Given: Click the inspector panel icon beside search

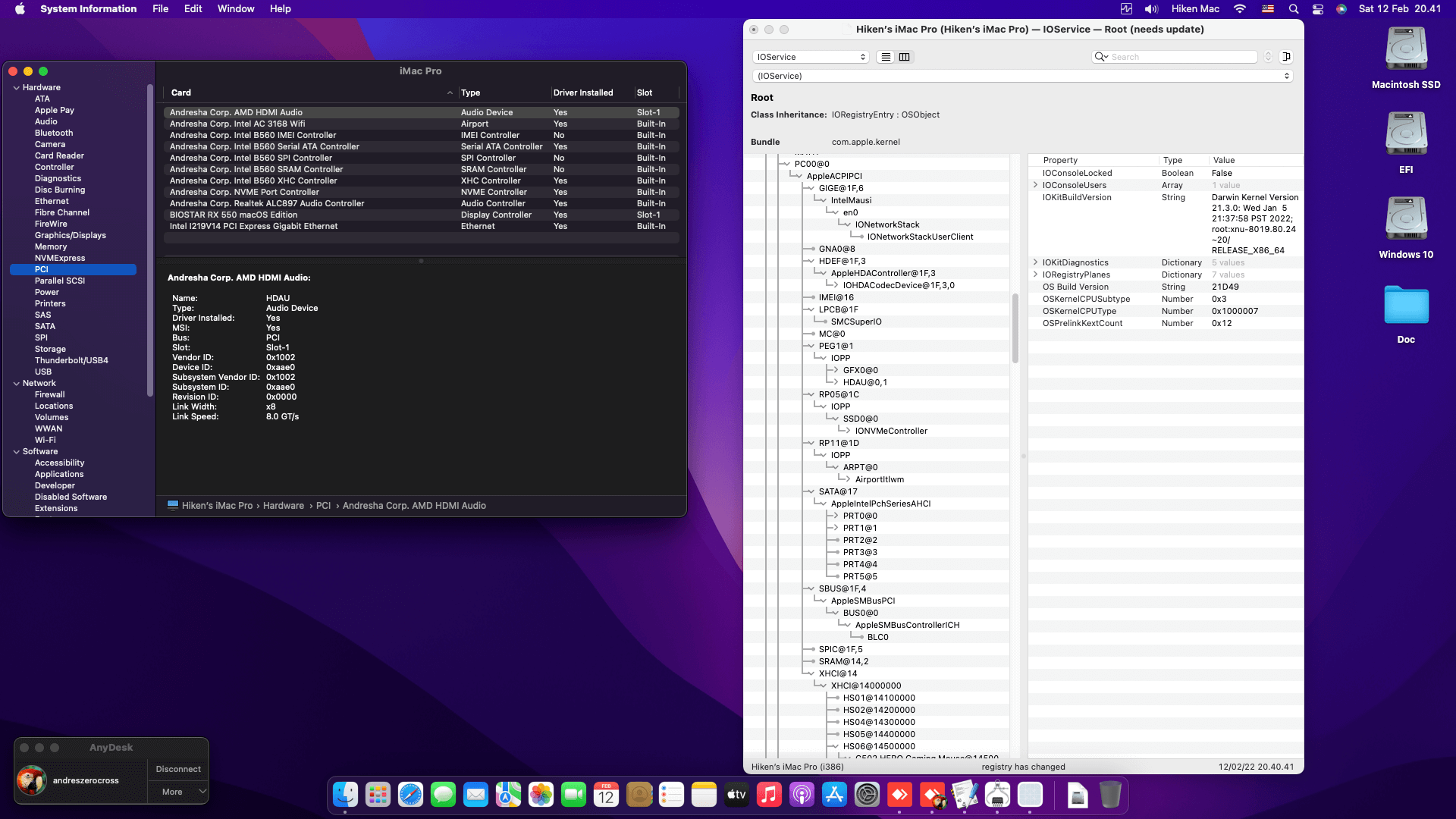Looking at the screenshot, I should point(1286,57).
